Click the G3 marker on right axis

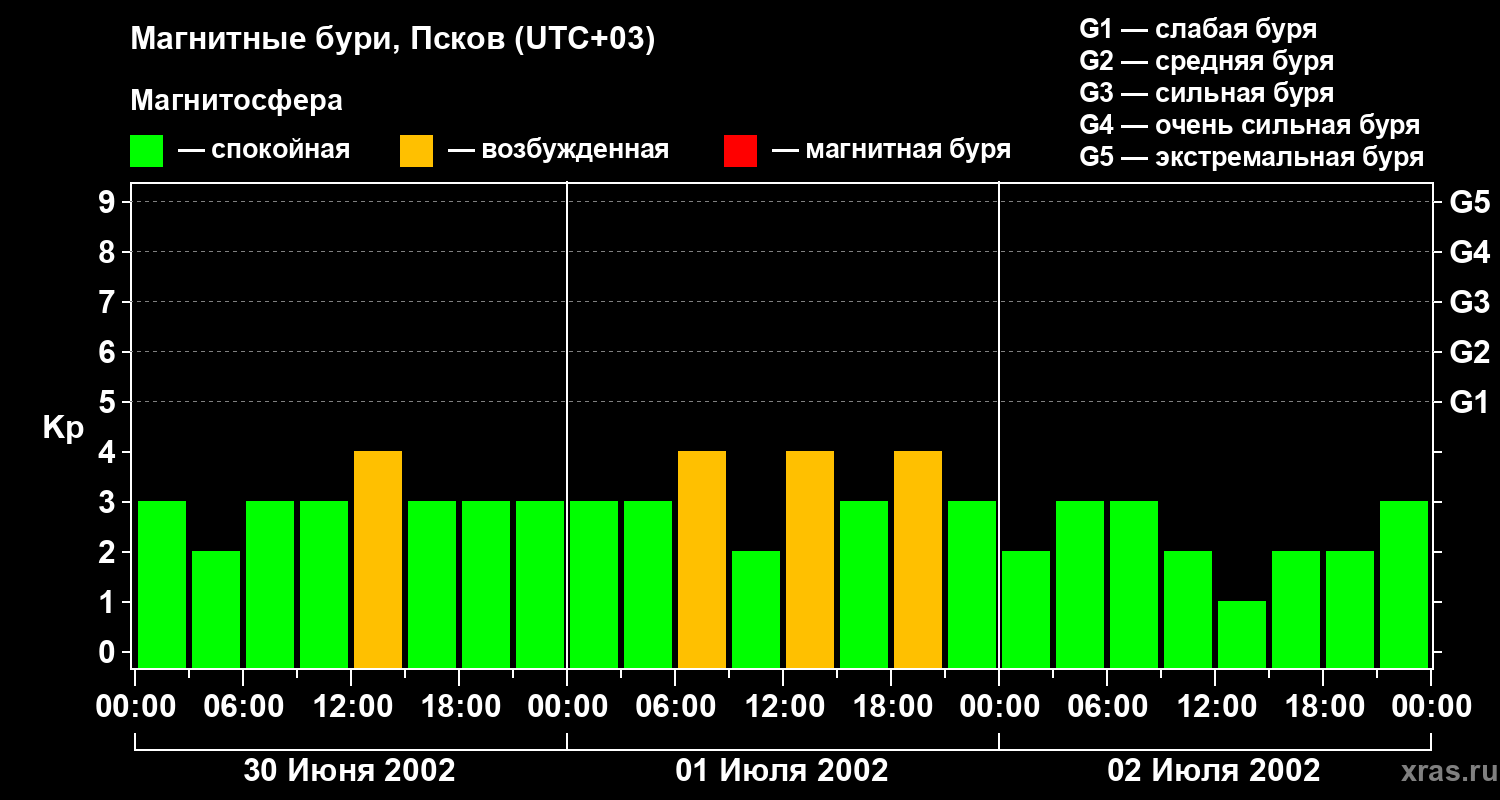point(1470,302)
